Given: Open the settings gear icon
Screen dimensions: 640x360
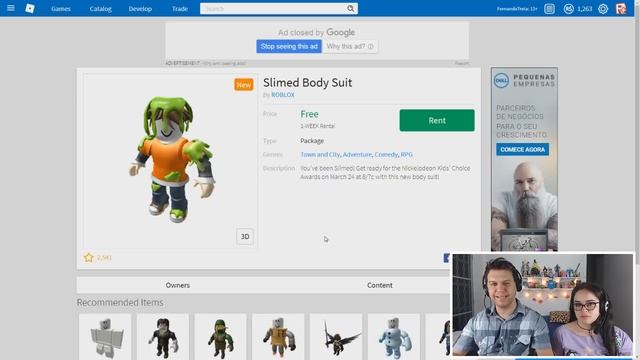Looking at the screenshot, I should [x=603, y=9].
